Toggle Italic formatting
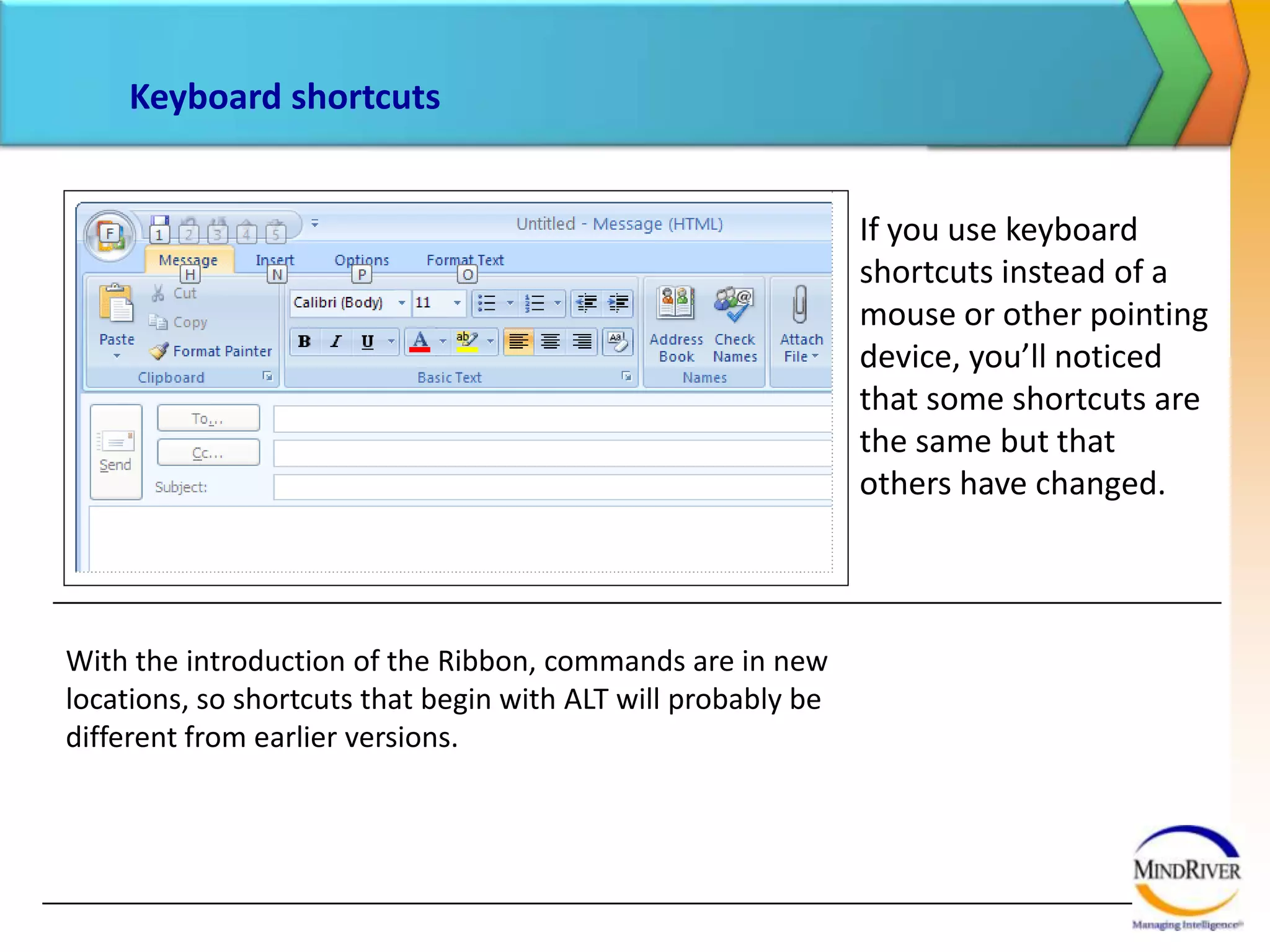 (x=335, y=342)
